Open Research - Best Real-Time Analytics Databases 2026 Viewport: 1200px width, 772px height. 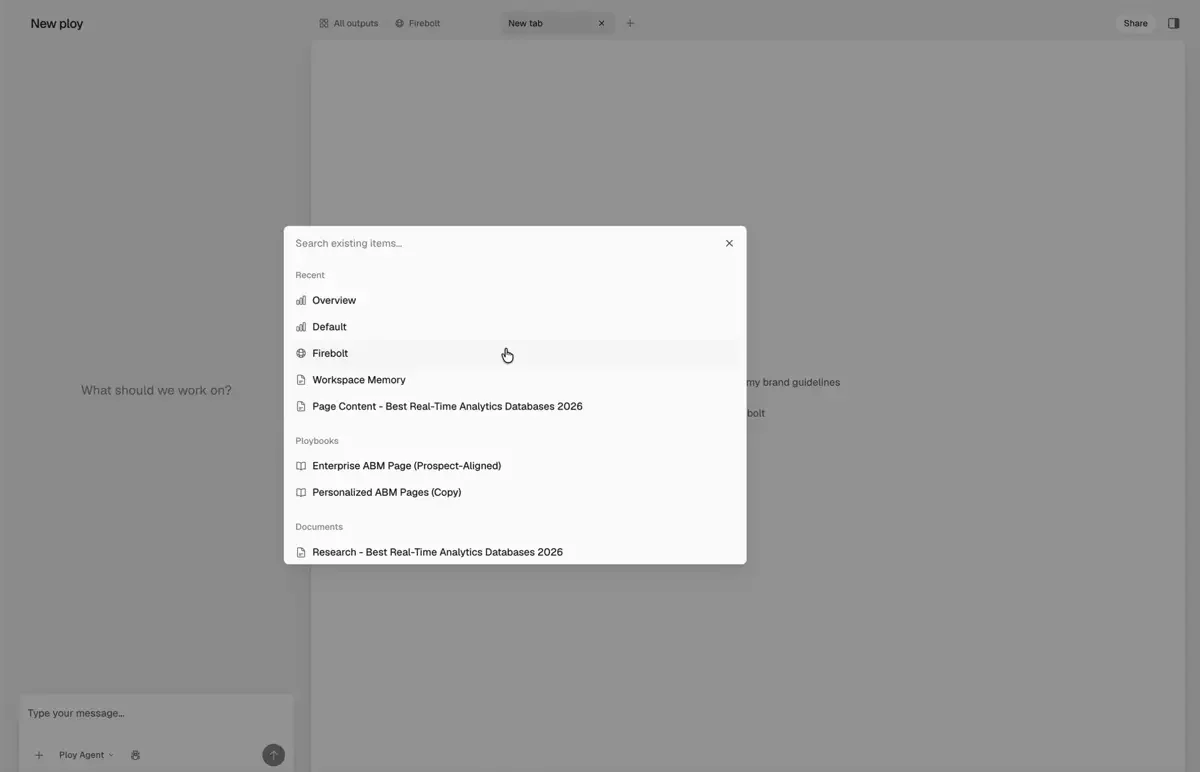pos(515,552)
